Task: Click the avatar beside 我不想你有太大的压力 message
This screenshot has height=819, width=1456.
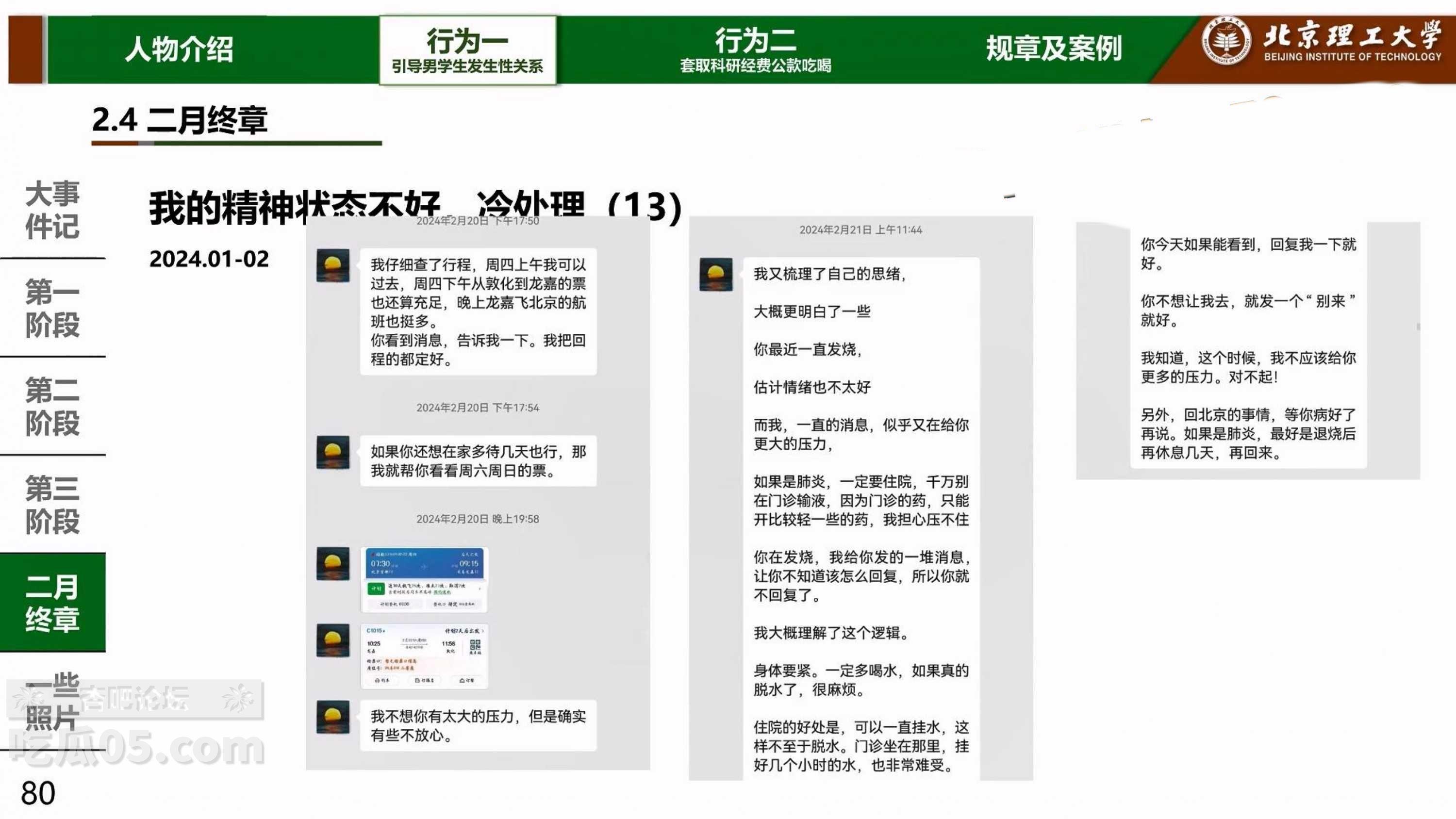Action: tap(333, 717)
